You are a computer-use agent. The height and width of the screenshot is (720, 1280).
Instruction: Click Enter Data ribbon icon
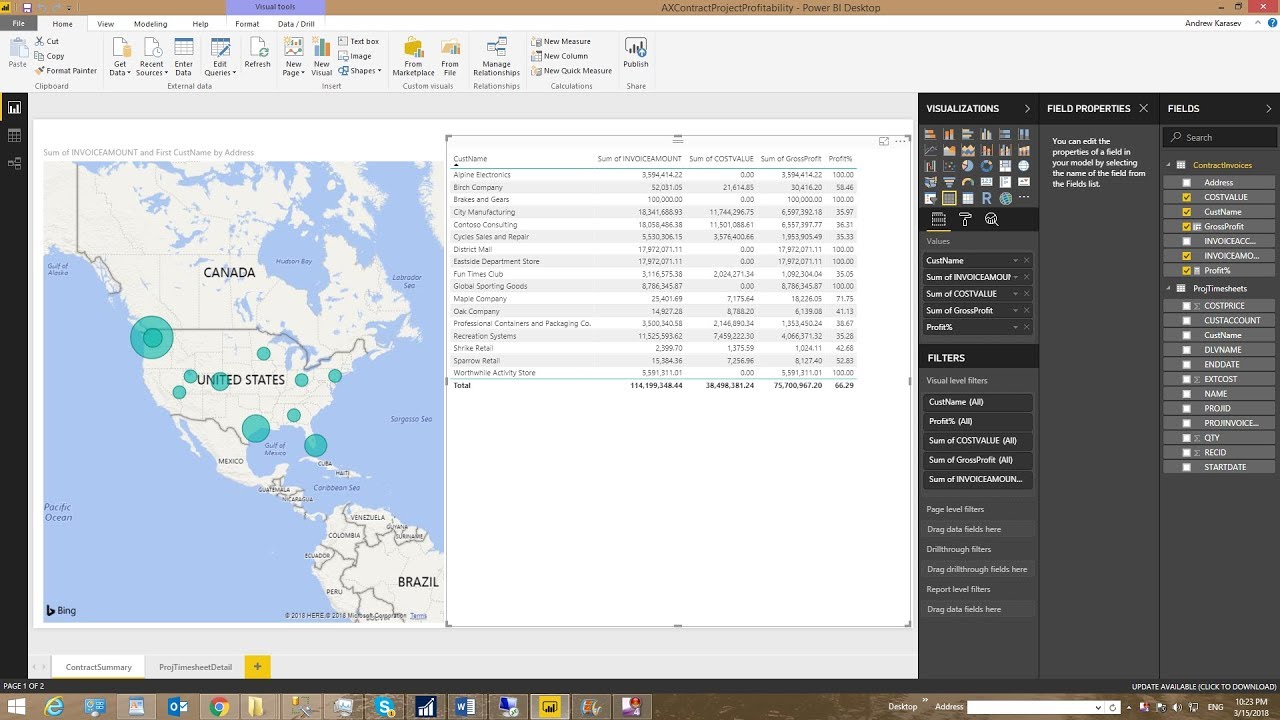coord(184,57)
